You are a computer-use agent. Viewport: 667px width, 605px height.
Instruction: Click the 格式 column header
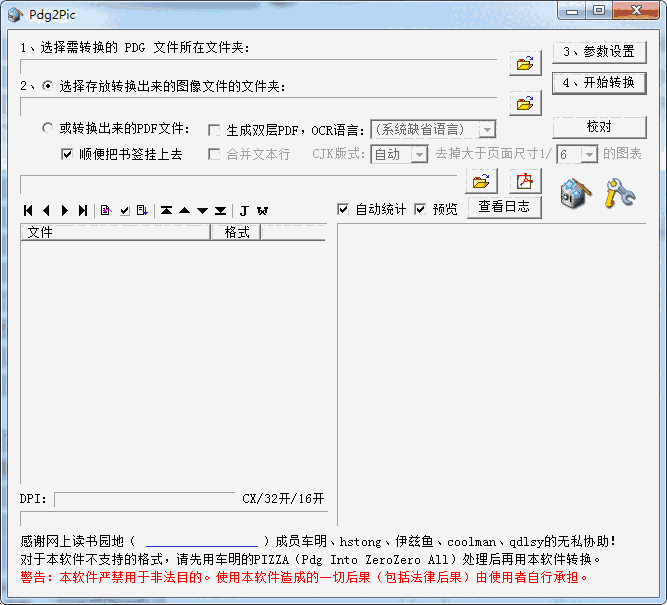236,232
